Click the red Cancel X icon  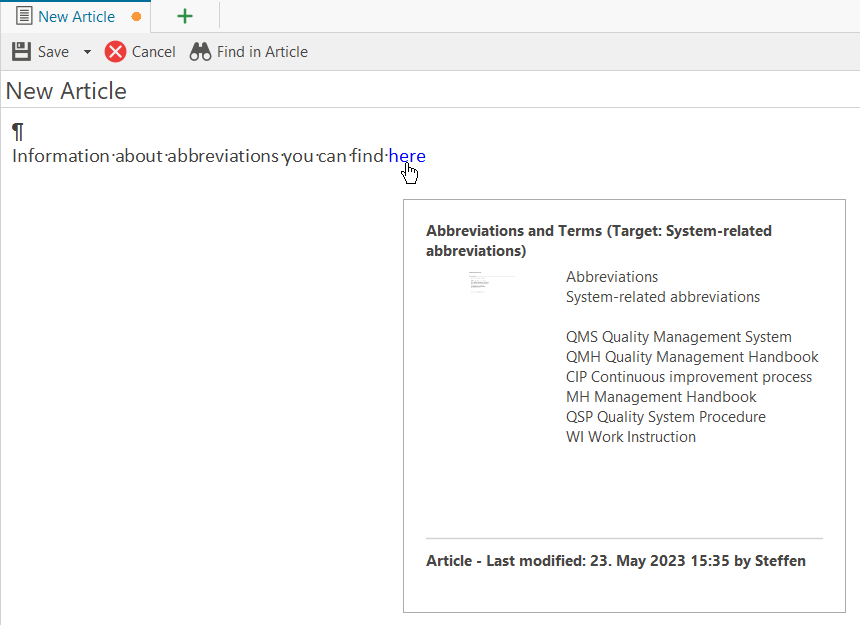(x=116, y=52)
